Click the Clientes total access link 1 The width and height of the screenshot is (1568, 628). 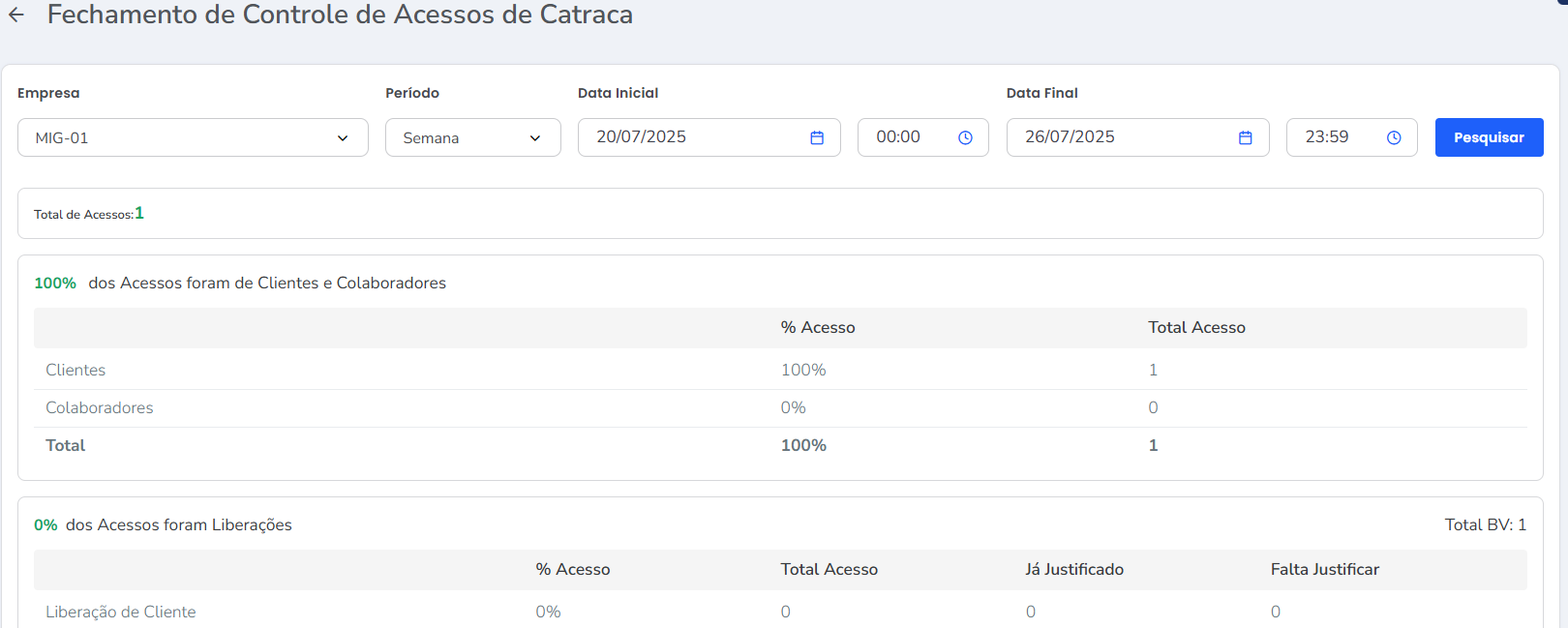[1153, 370]
